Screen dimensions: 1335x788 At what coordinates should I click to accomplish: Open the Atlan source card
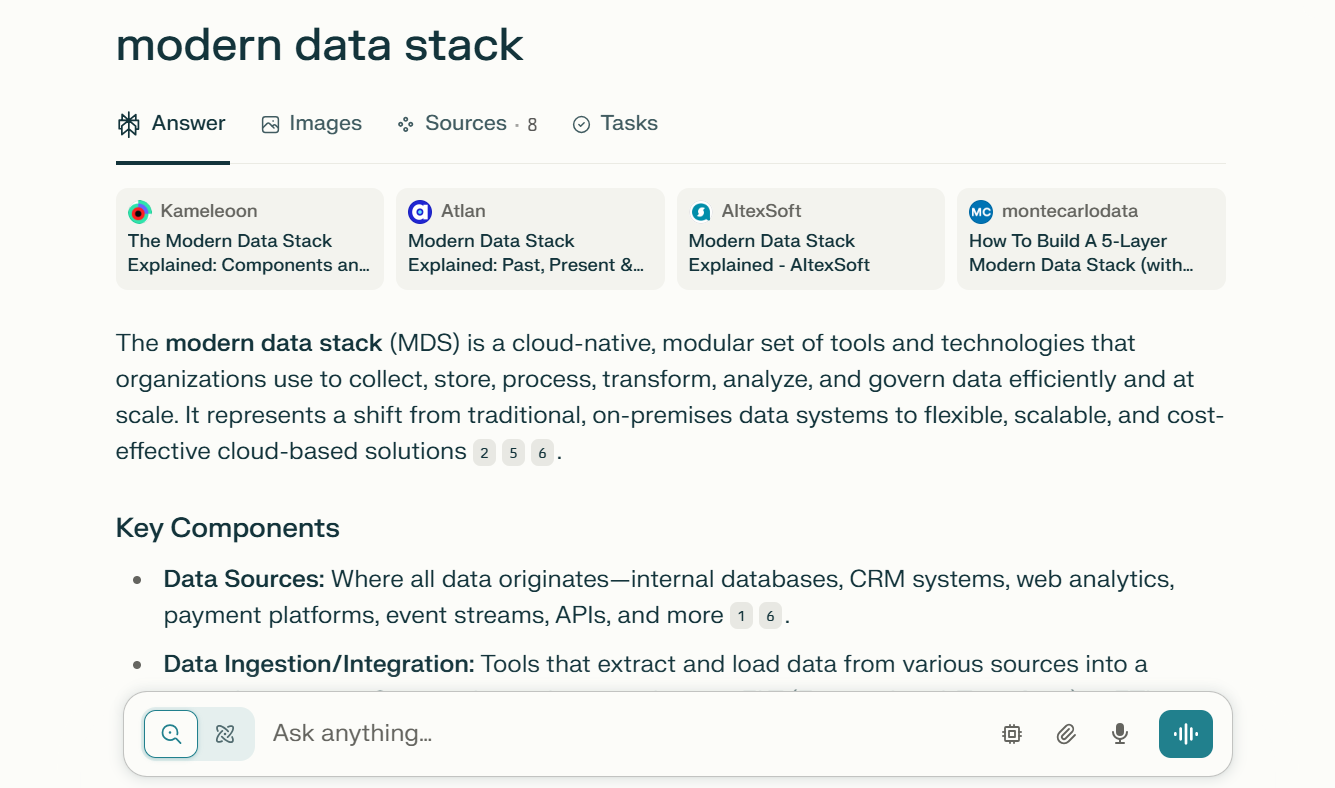coord(530,239)
